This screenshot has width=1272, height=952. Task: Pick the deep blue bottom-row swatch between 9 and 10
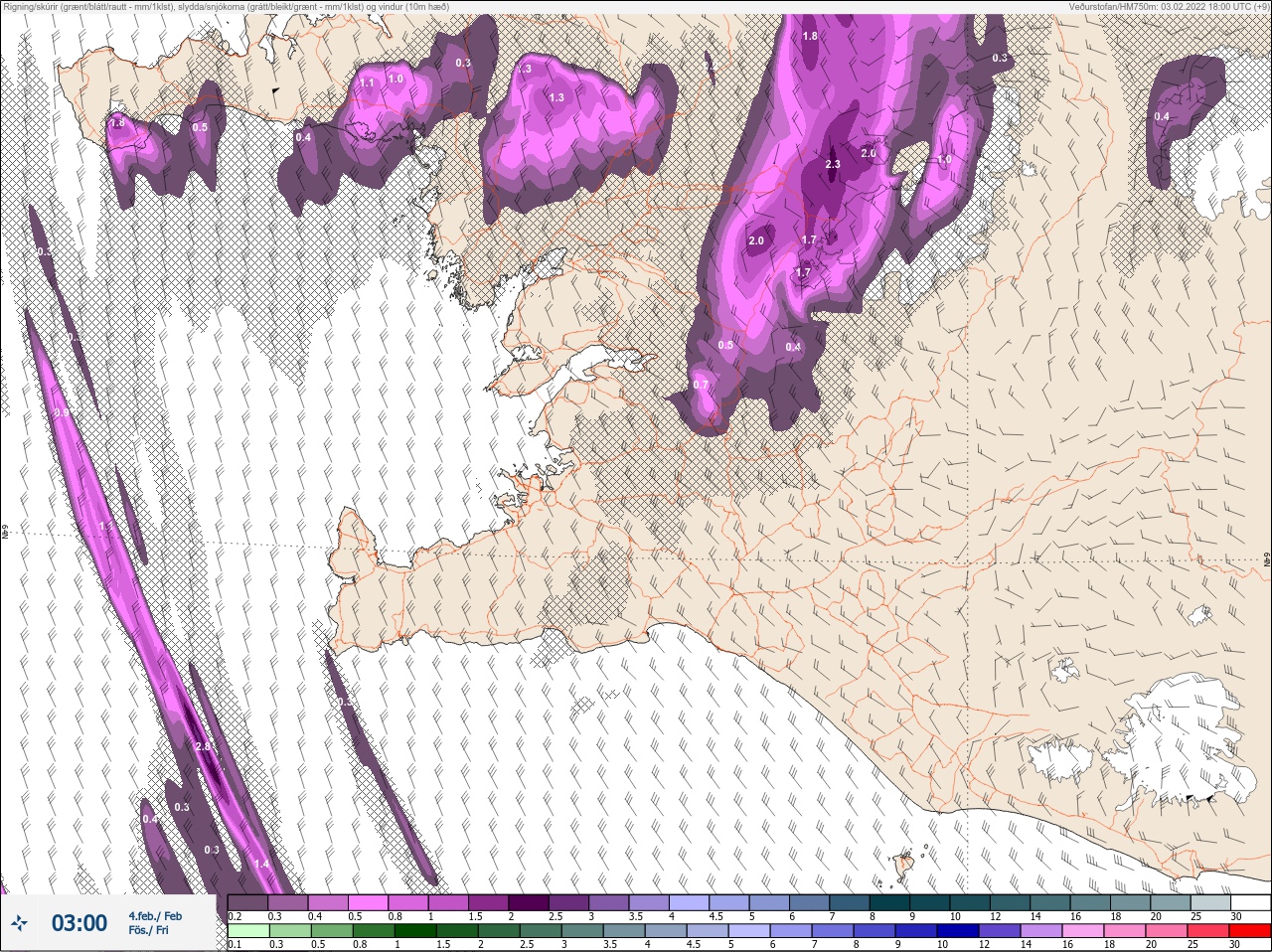tap(915, 931)
